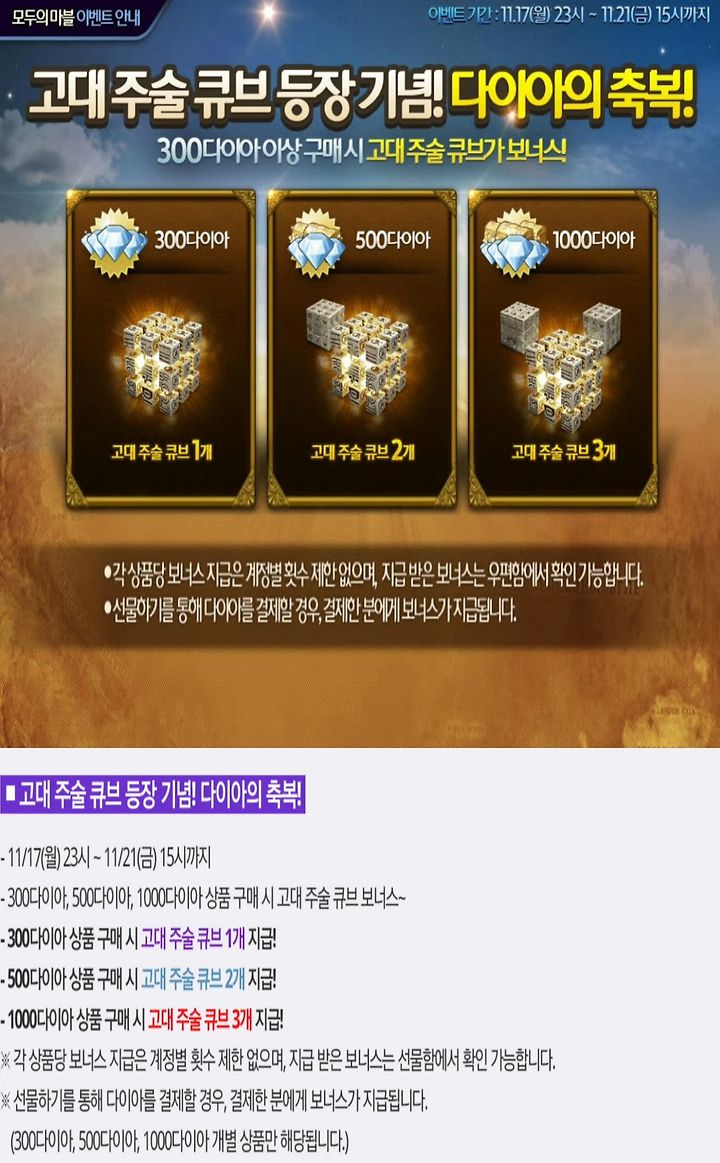
Task: Click the 고대 주술 큐브 1개 caption
Action: 162,451
